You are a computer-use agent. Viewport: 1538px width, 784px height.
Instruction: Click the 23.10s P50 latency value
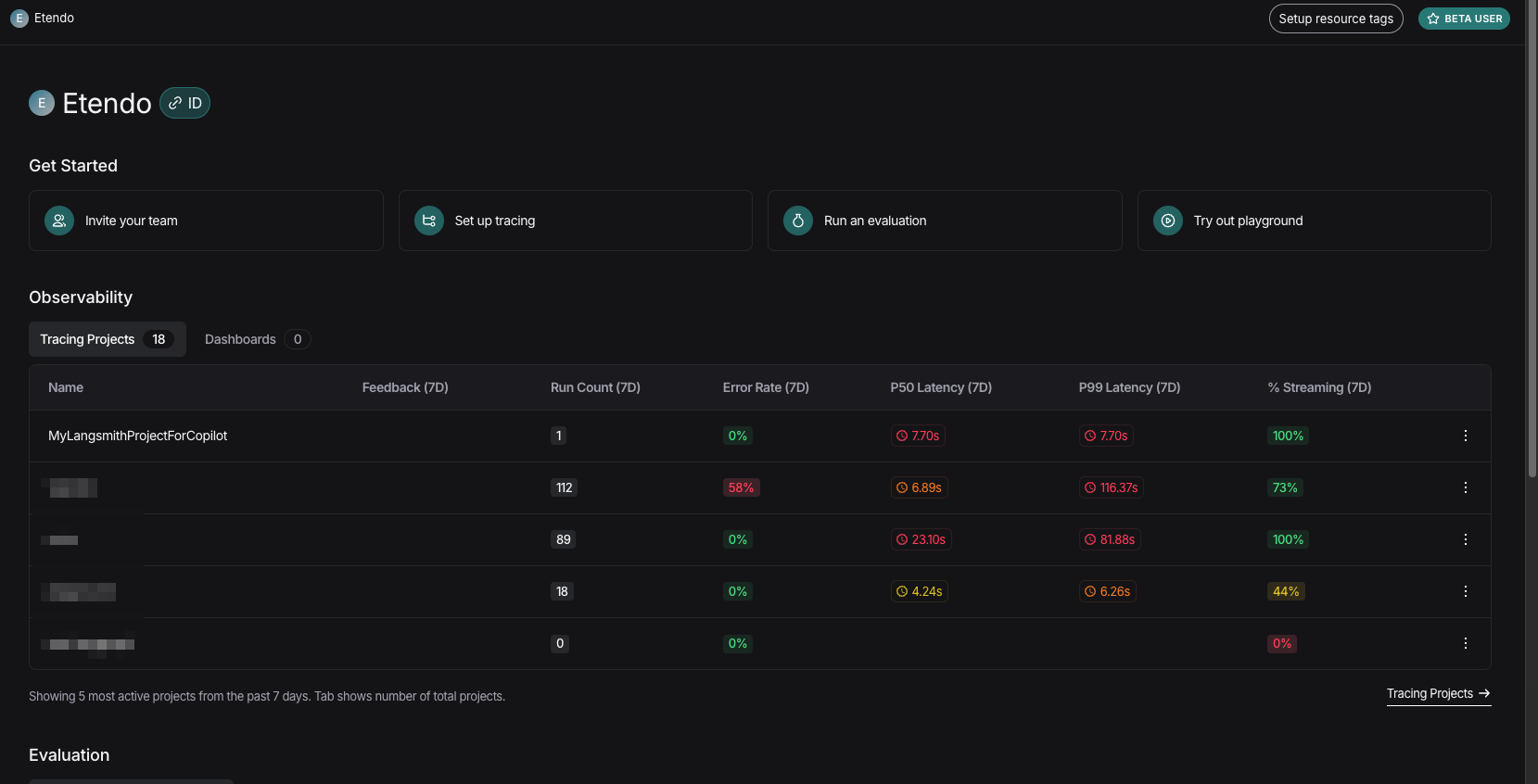[x=922, y=539]
